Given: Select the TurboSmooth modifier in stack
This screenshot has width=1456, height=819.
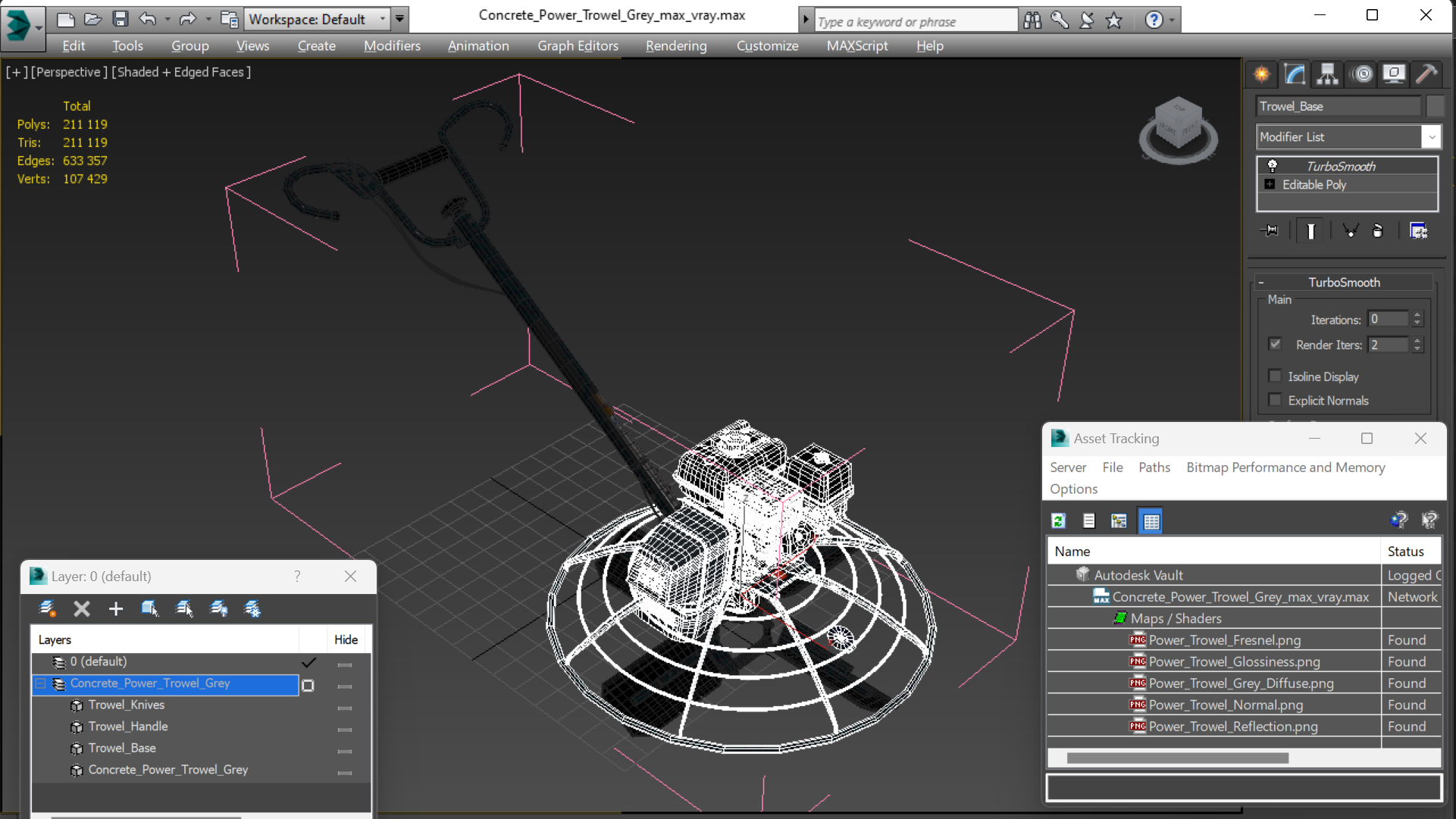Looking at the screenshot, I should tap(1340, 166).
